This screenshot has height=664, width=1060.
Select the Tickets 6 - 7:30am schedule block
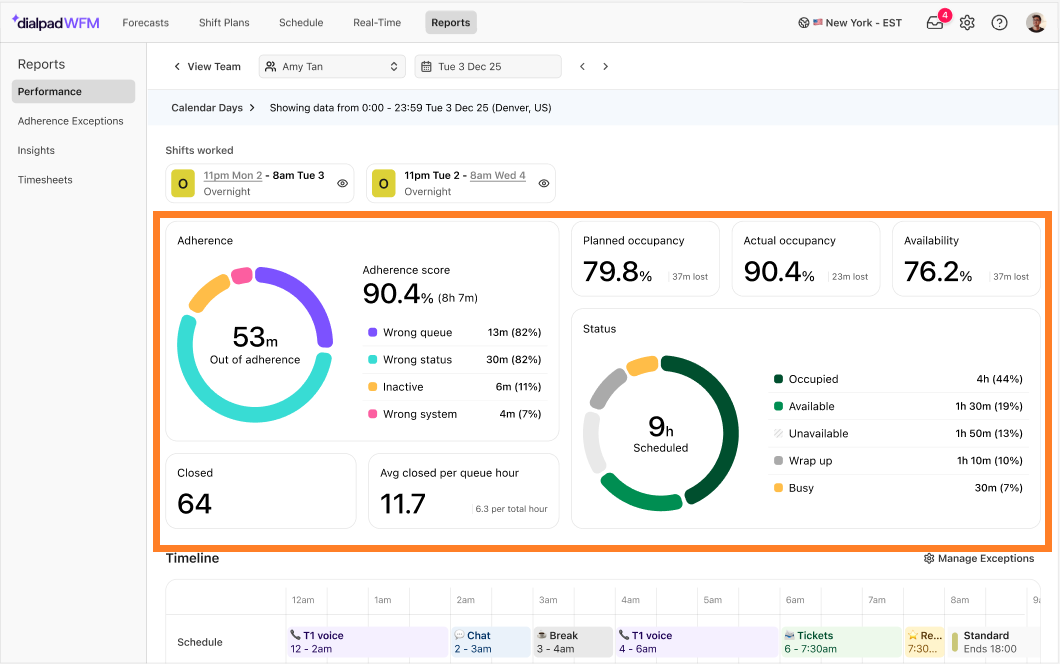pos(841,642)
